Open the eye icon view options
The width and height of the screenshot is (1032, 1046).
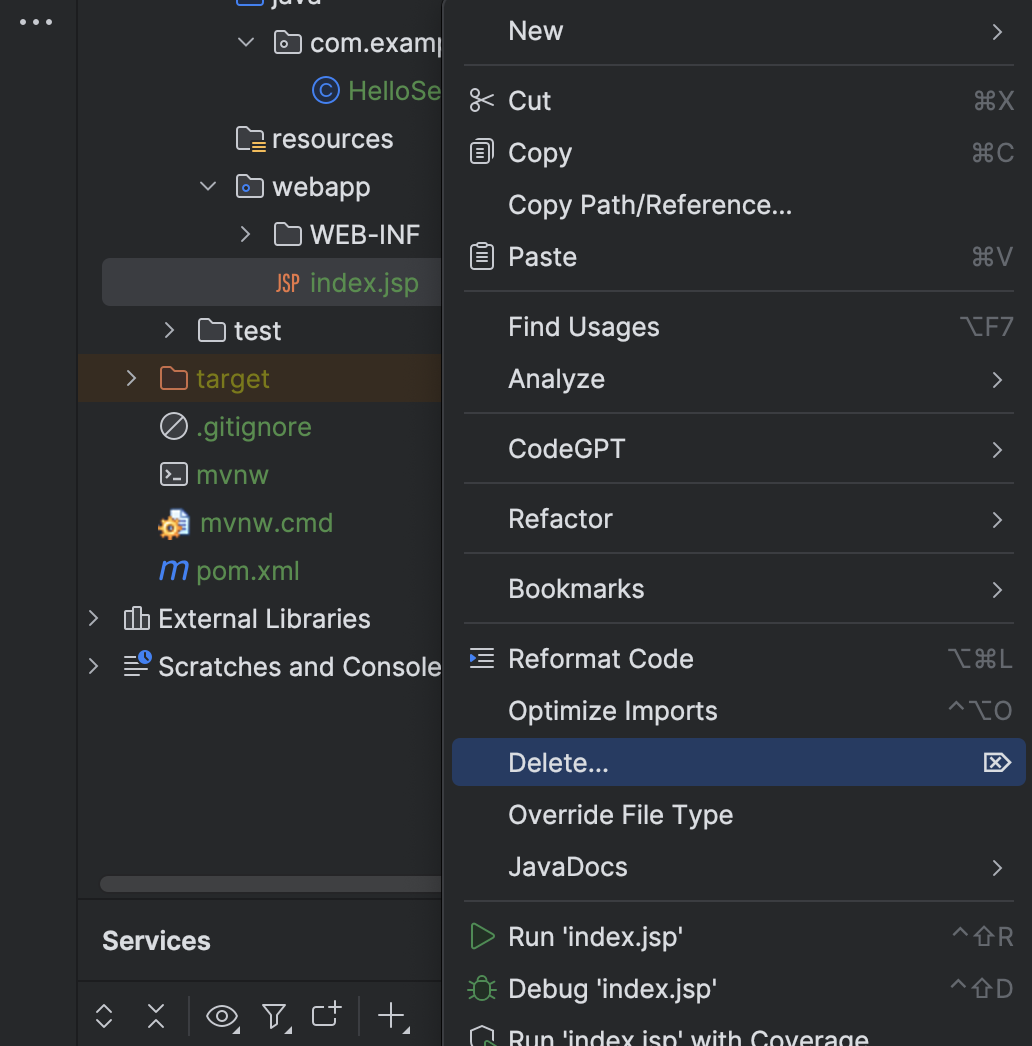point(222,1016)
